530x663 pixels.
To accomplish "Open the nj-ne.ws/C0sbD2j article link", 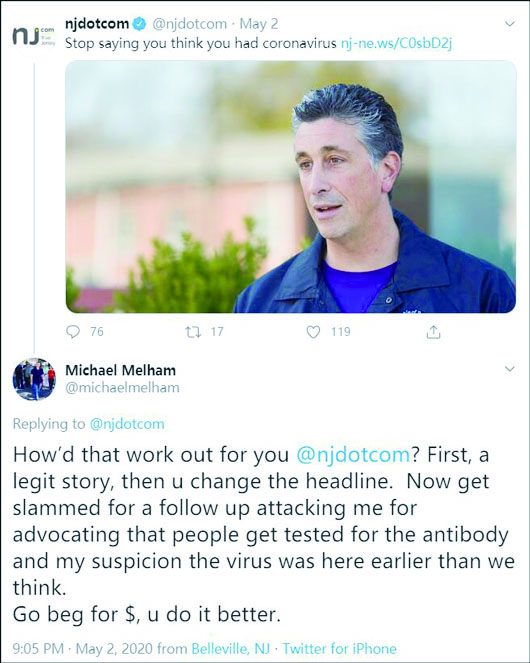I will click(x=396, y=44).
